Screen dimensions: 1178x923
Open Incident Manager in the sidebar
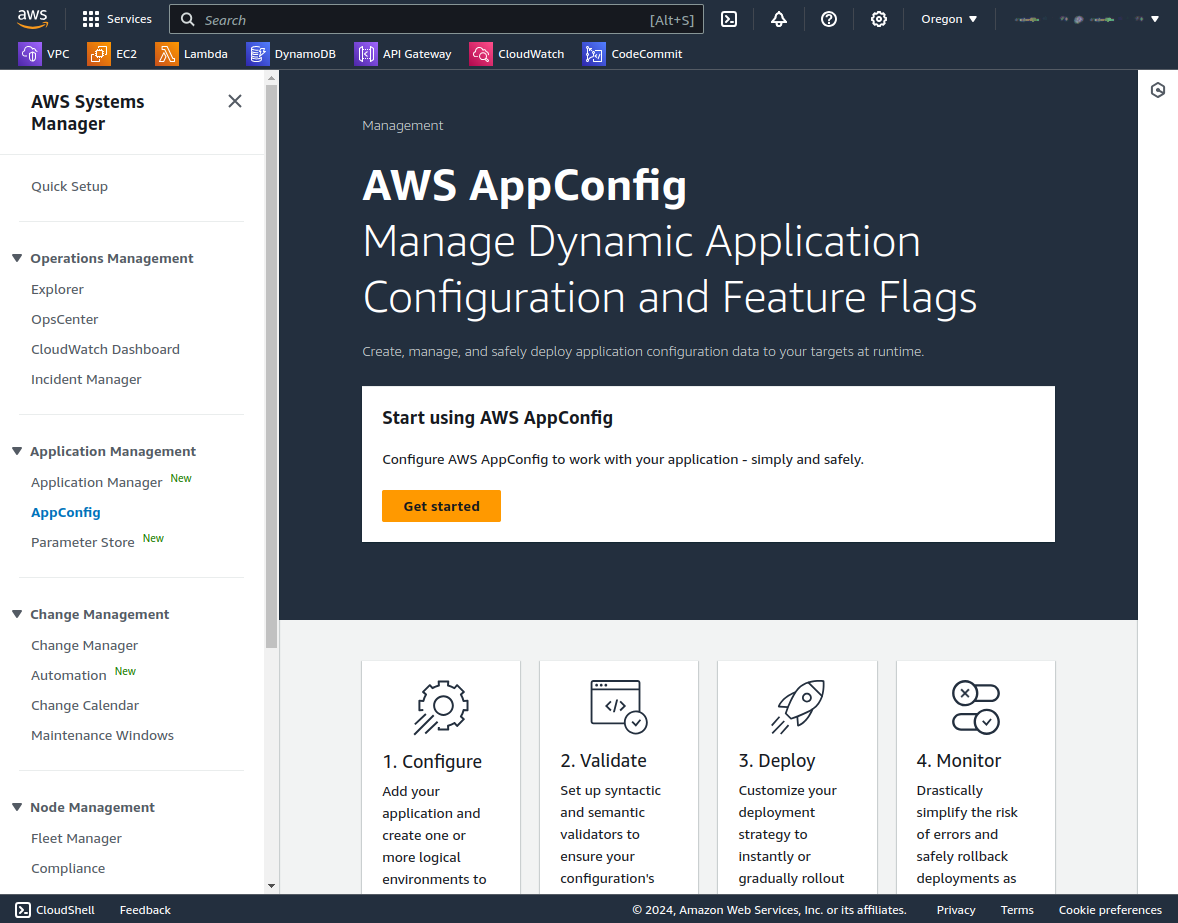tap(86, 379)
